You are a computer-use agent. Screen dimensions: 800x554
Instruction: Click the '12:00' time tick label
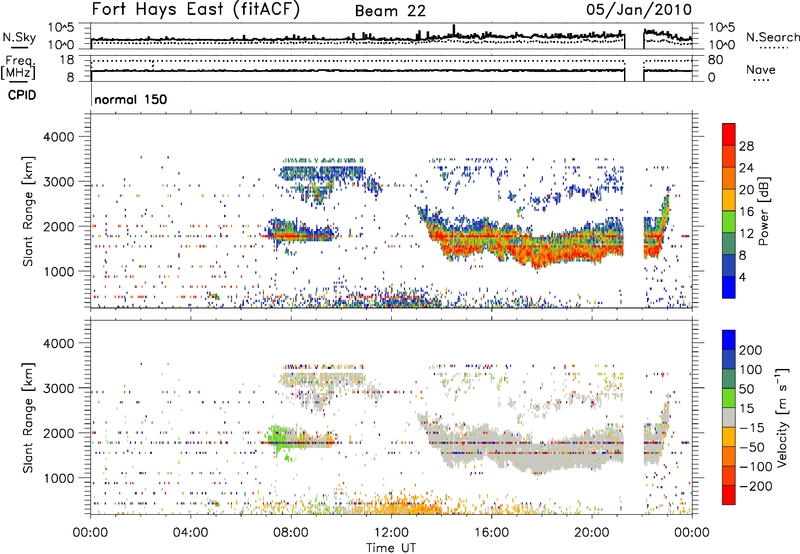[x=391, y=533]
